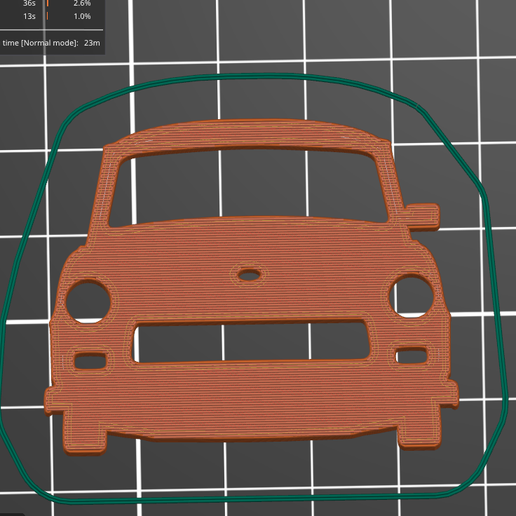The height and width of the screenshot is (516, 516).
Task: Select the 36s time value in legend
Action: [29, 3]
